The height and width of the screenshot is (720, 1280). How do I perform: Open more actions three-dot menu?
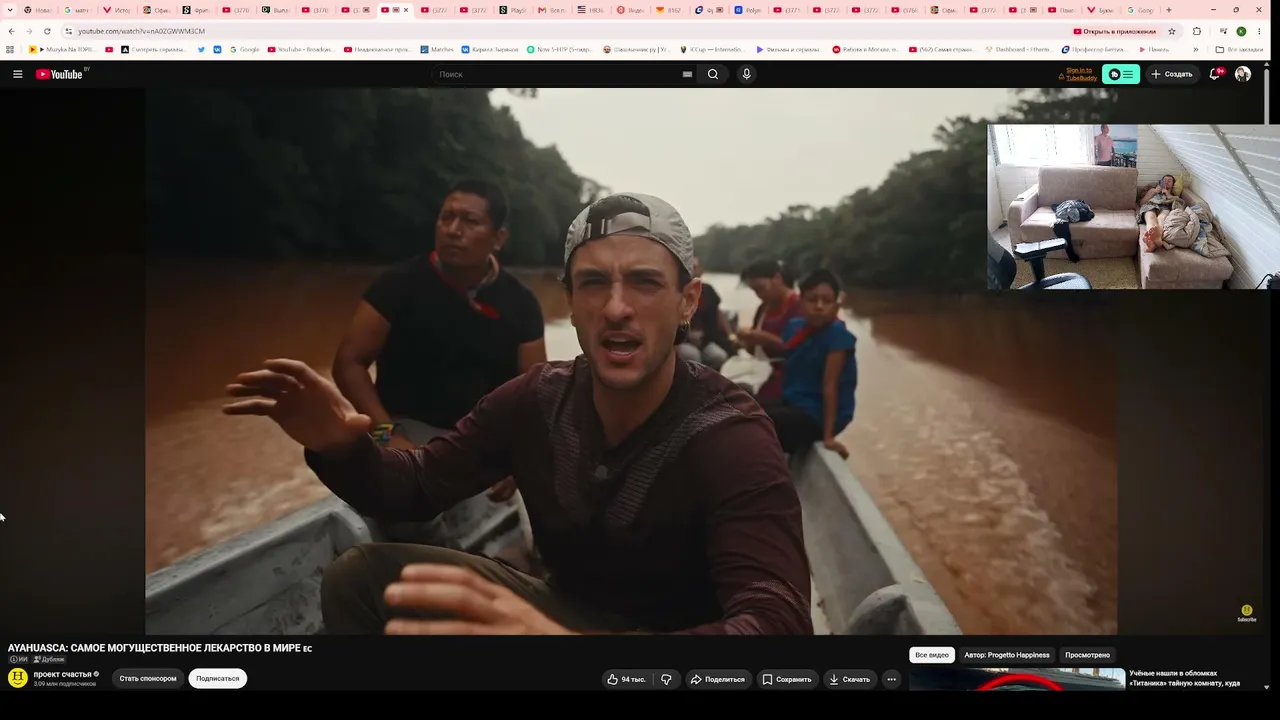[x=892, y=679]
